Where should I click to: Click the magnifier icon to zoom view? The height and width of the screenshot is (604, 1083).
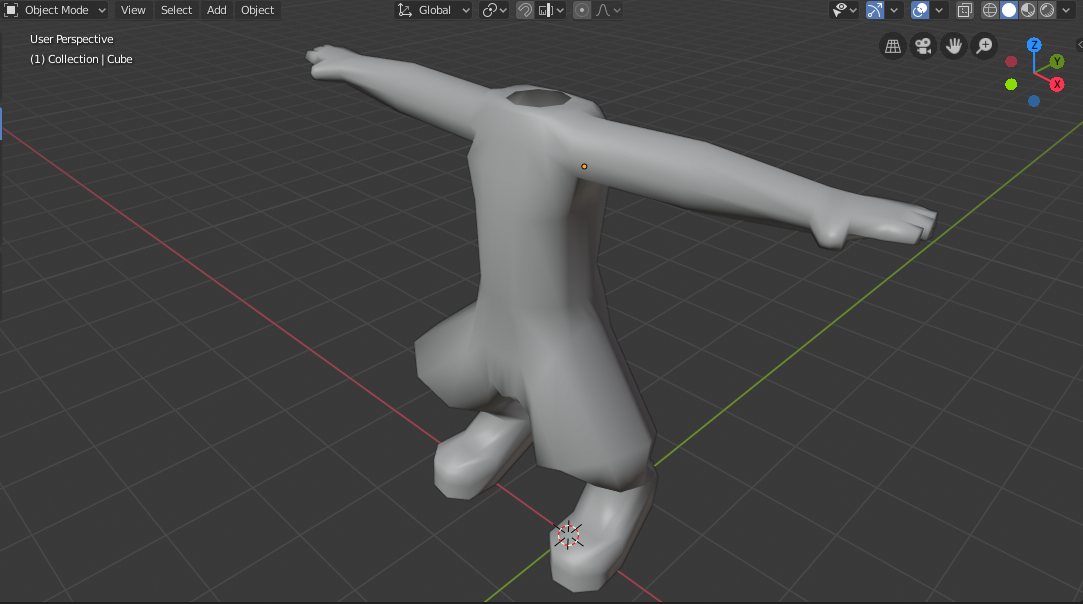(984, 46)
